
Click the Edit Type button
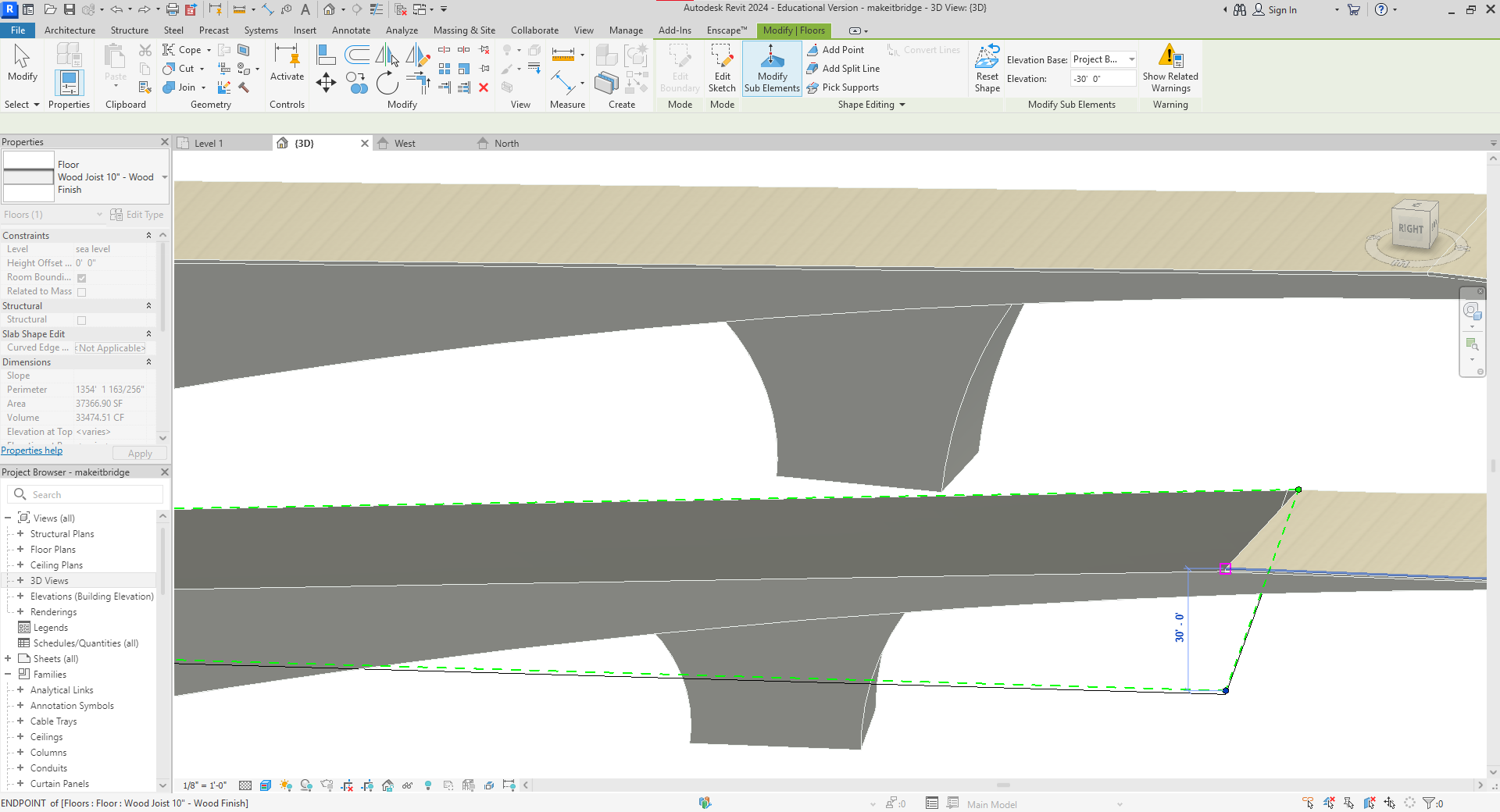click(x=137, y=215)
